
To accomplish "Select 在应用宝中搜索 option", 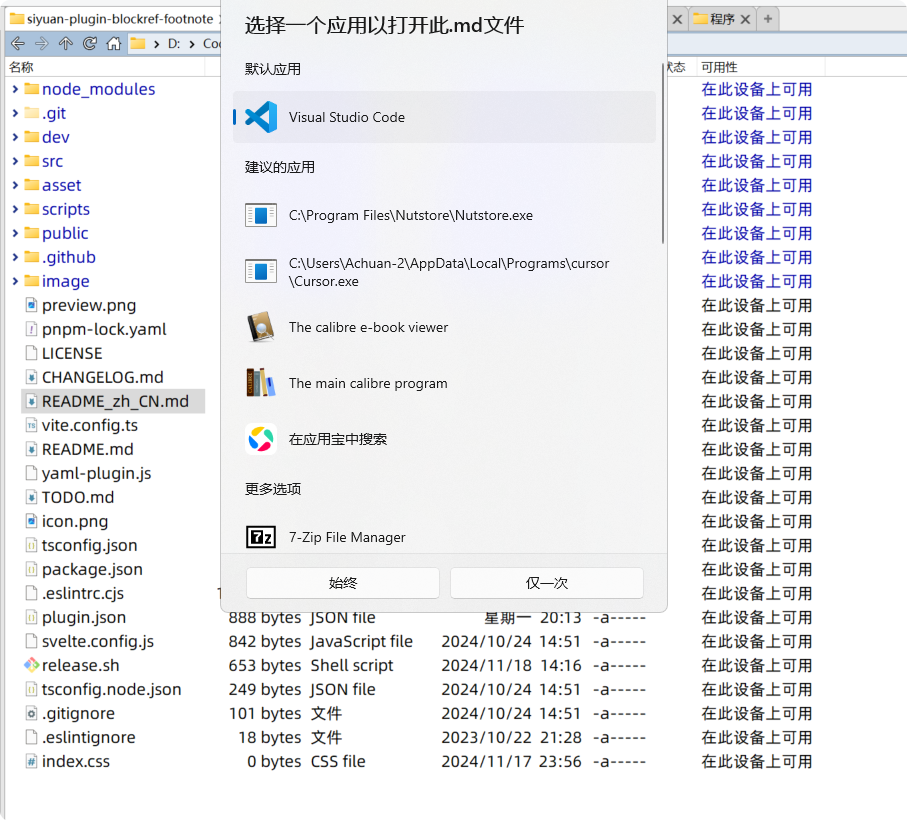I will click(444, 439).
